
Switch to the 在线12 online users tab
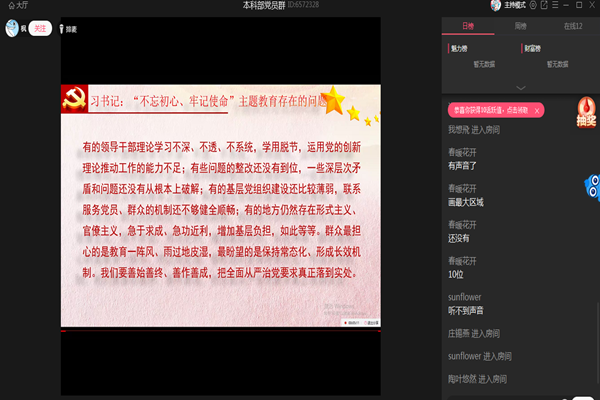point(573,26)
